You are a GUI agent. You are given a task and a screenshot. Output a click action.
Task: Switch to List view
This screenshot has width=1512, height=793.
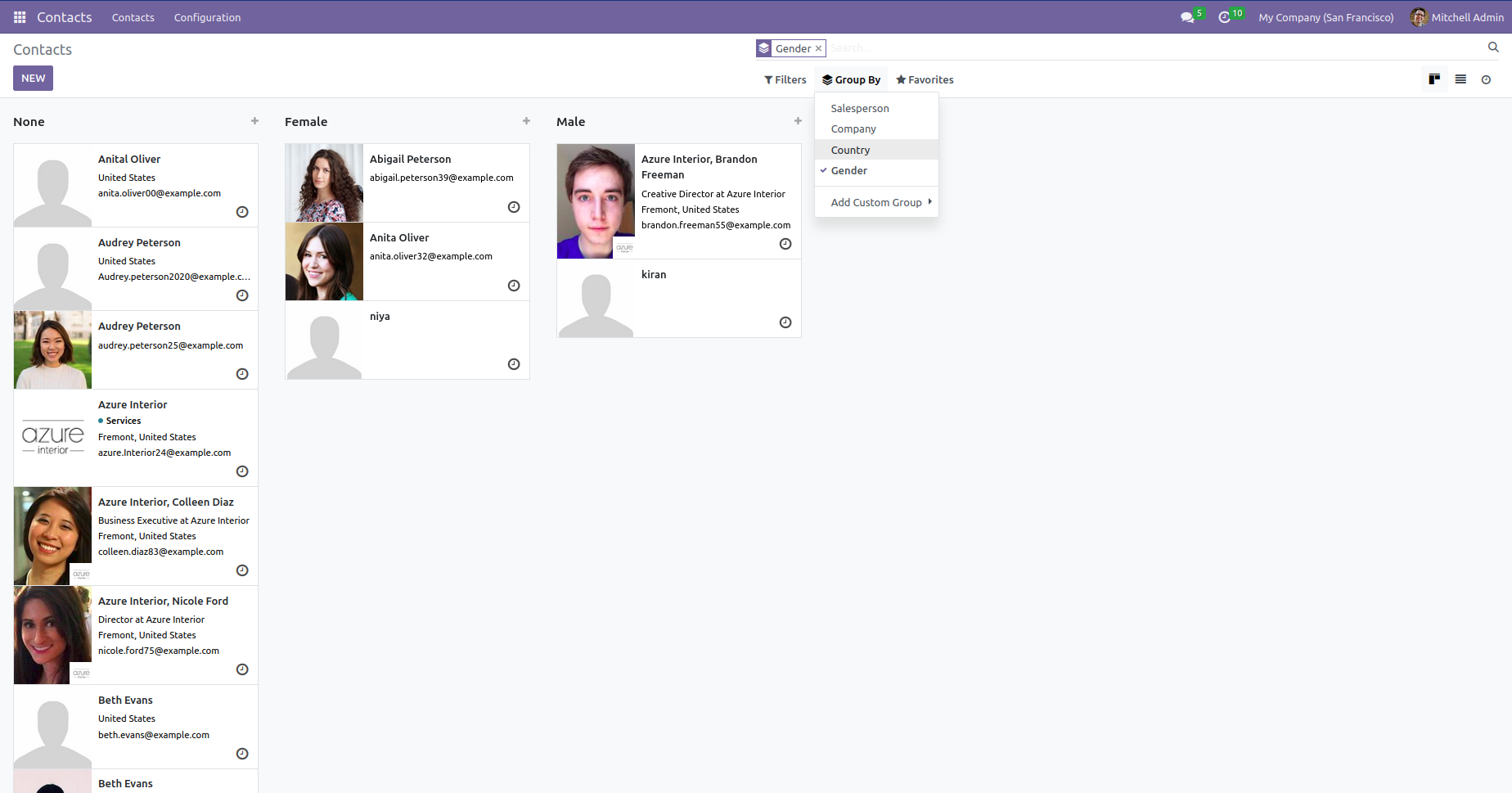[1460, 79]
